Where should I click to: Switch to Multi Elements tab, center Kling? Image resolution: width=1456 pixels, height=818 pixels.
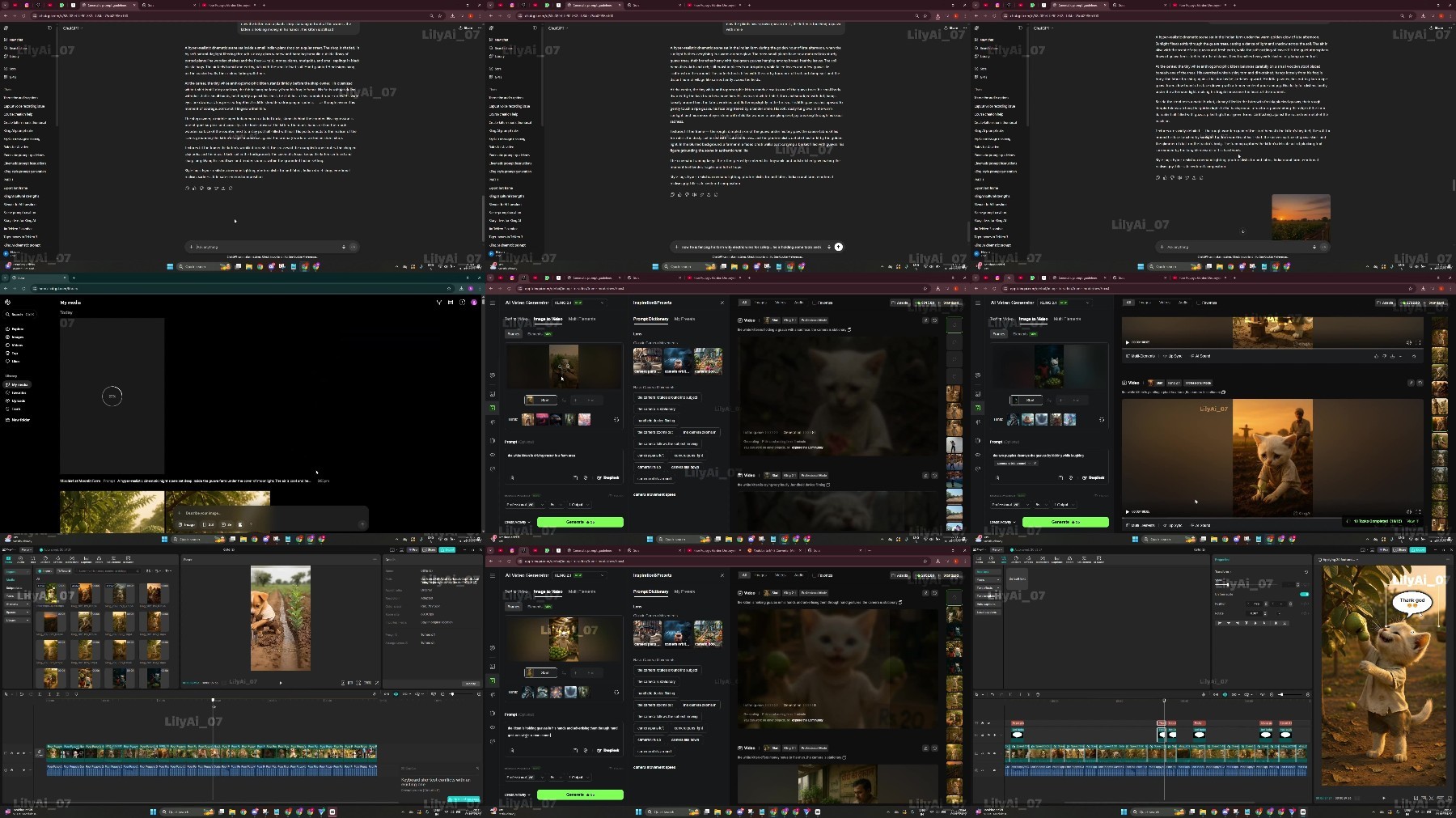point(582,319)
